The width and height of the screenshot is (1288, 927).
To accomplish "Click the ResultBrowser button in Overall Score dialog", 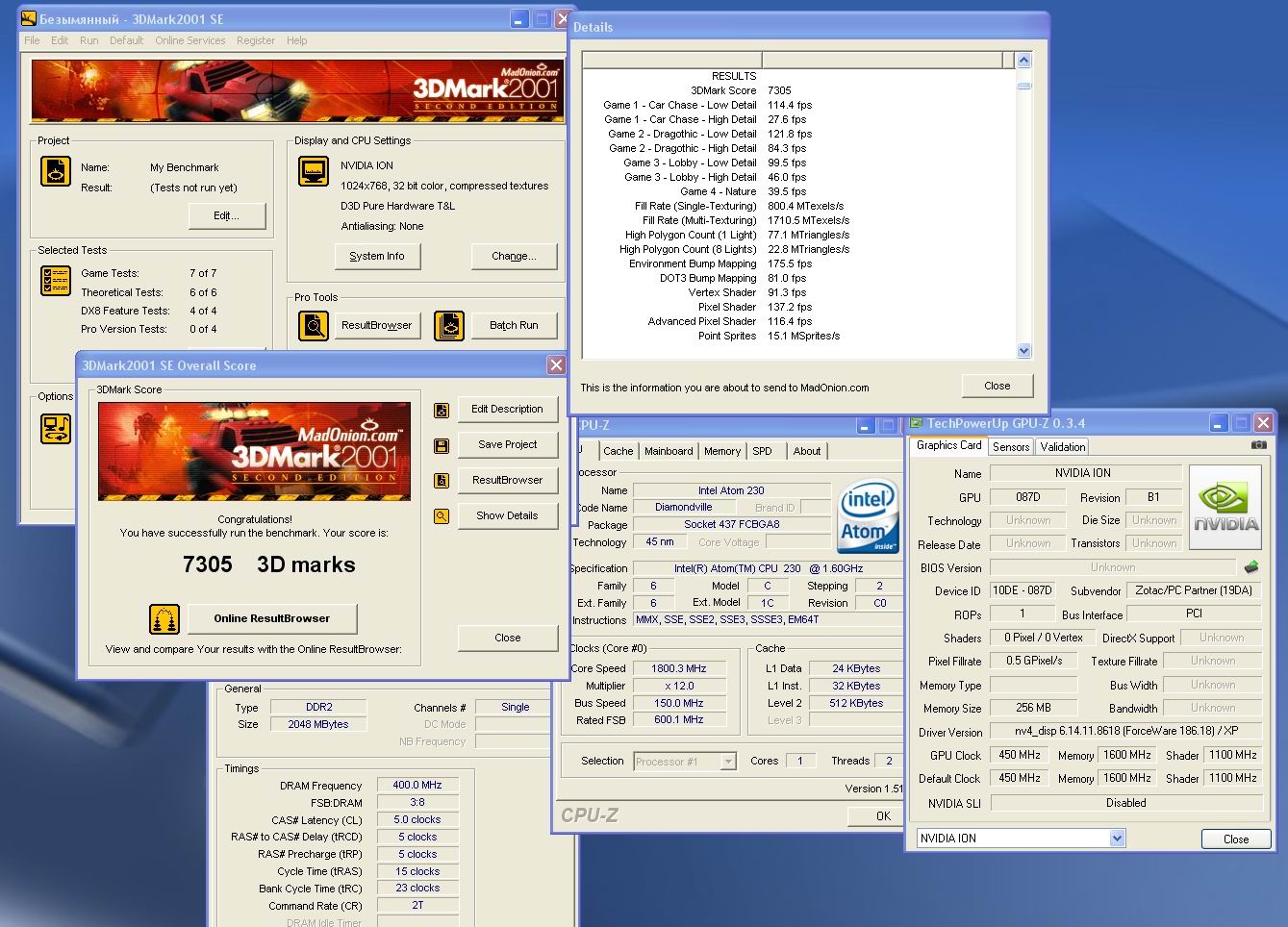I will tap(507, 480).
